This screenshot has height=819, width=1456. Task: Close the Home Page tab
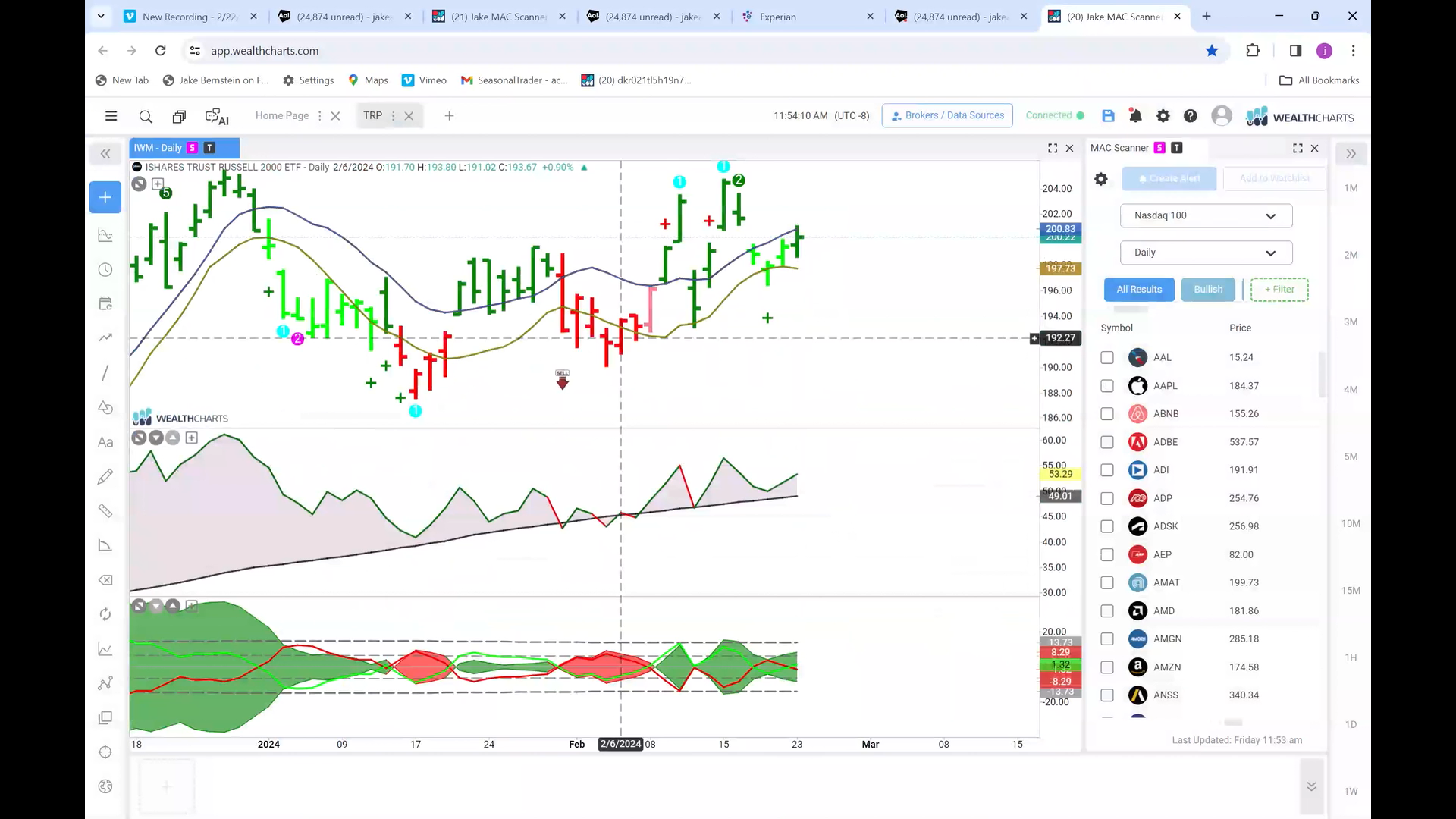pos(335,116)
